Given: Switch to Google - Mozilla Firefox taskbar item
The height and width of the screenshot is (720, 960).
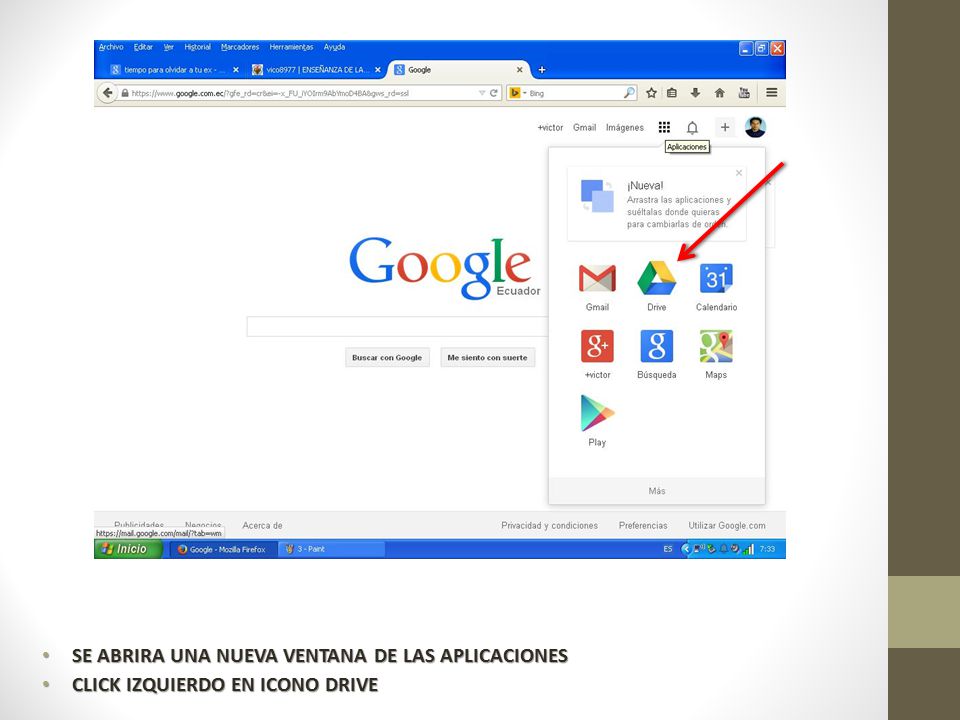Looking at the screenshot, I should [x=223, y=549].
